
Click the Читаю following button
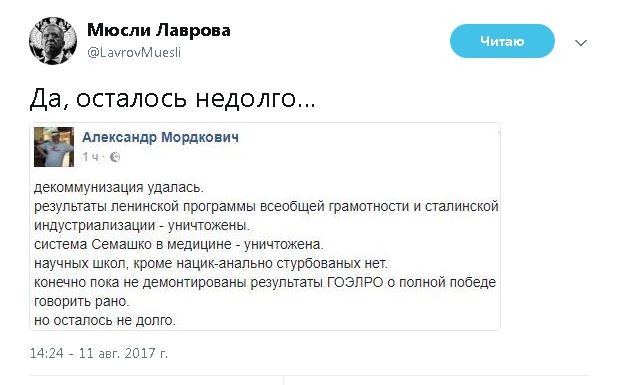pos(502,41)
